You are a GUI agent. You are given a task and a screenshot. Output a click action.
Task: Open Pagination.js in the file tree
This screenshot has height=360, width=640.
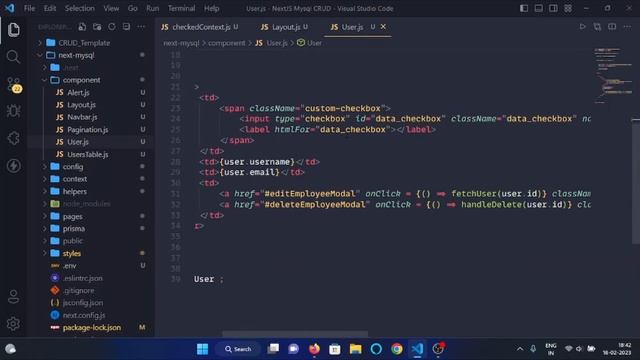88,130
